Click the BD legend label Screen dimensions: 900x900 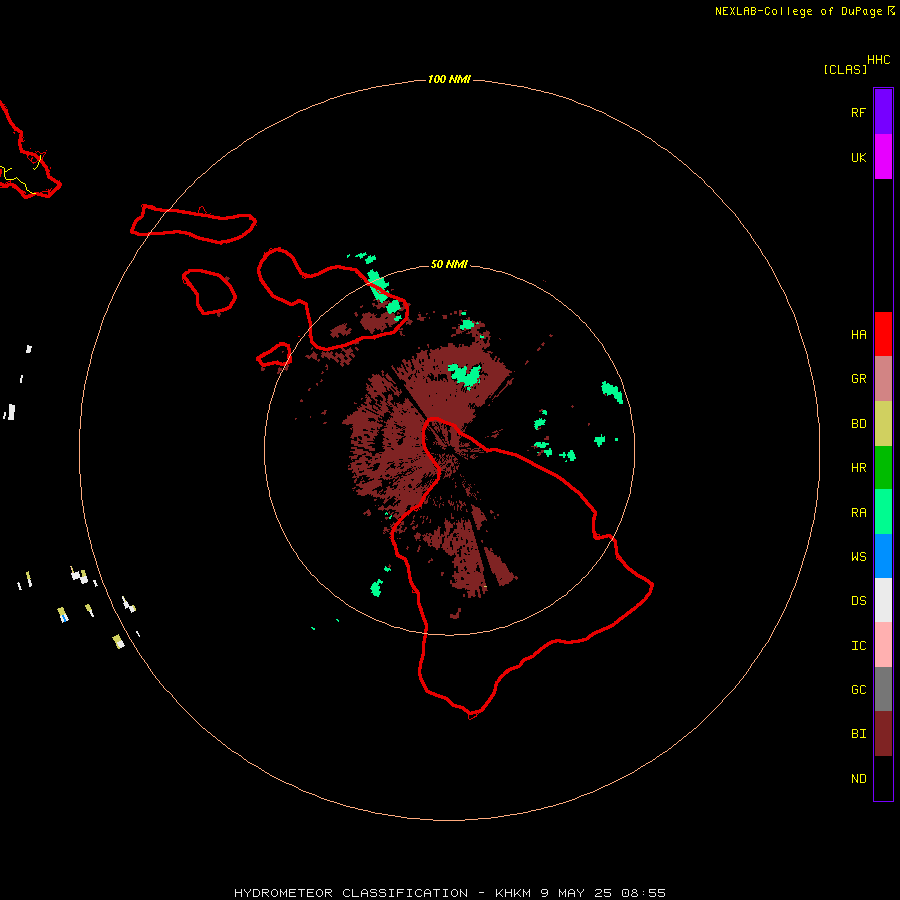[x=858, y=424]
